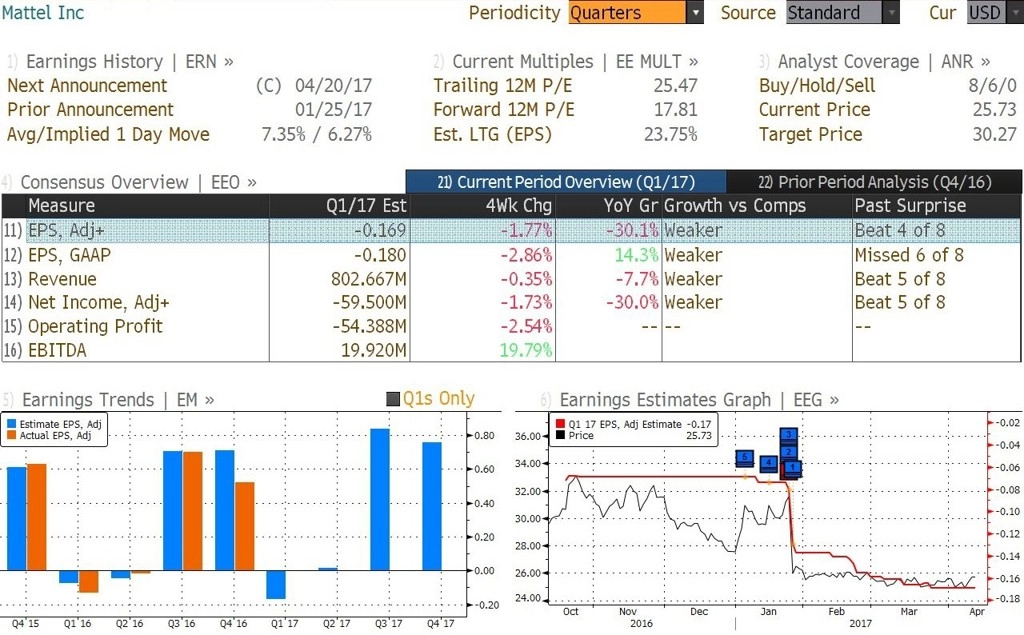The image size is (1024, 635).
Task: Select the EBITDA measure row
Action: 511,350
